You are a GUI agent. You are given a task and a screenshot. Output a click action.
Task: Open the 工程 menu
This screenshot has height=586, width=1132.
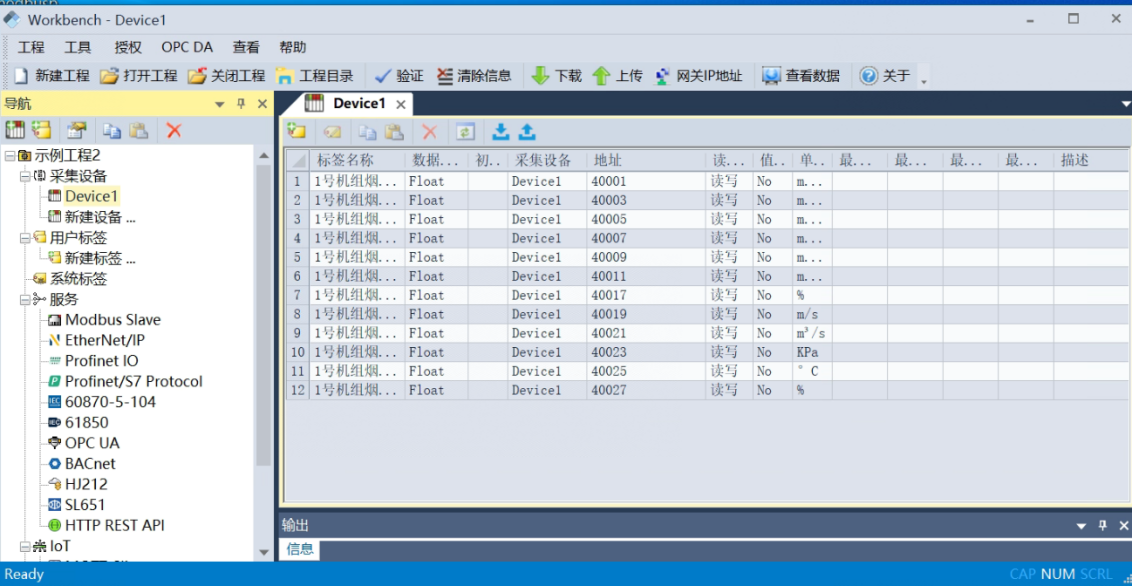coord(31,48)
